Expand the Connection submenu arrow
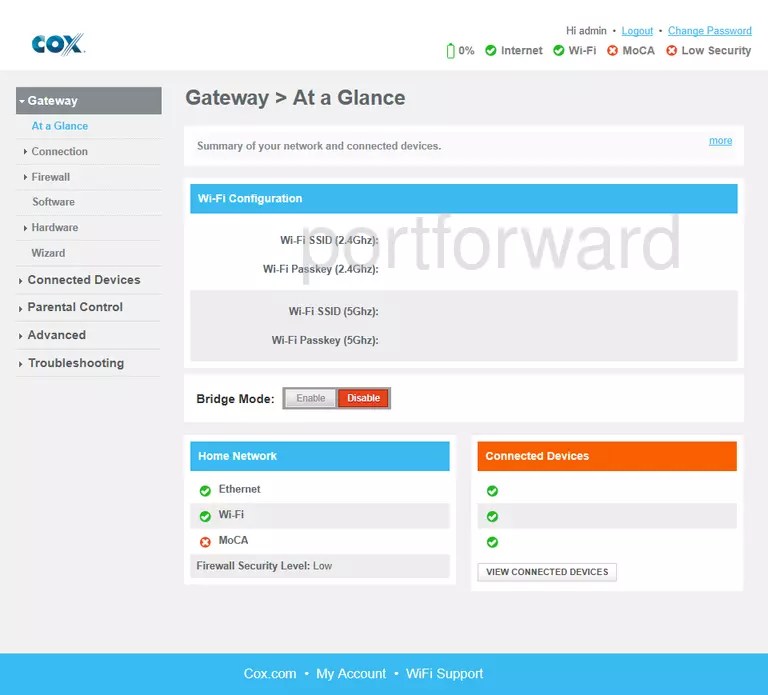The height and width of the screenshot is (695, 768). [x=25, y=152]
